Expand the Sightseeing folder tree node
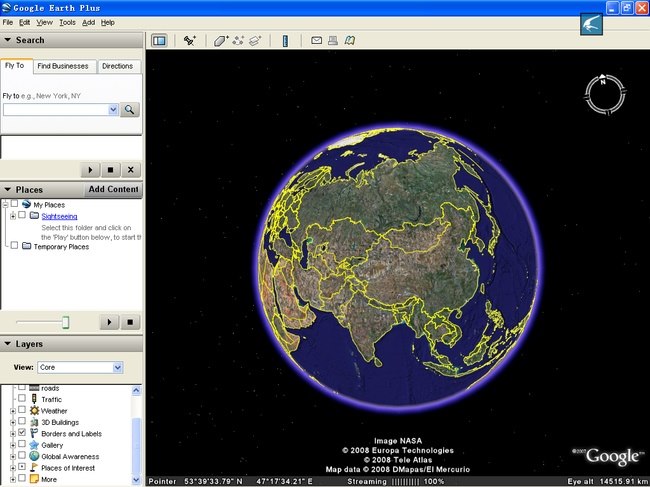Viewport: 650px width, 487px height. point(13,216)
